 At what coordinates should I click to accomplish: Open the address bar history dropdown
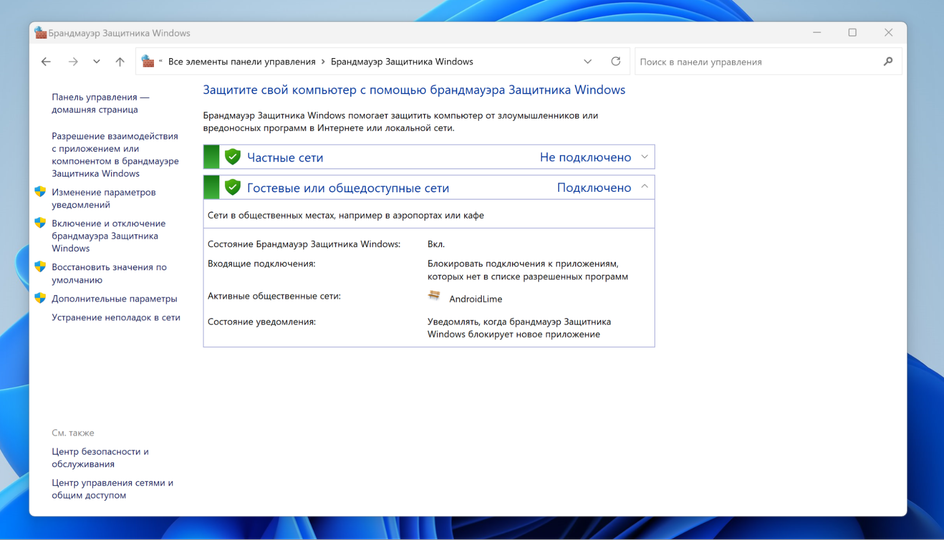(588, 61)
